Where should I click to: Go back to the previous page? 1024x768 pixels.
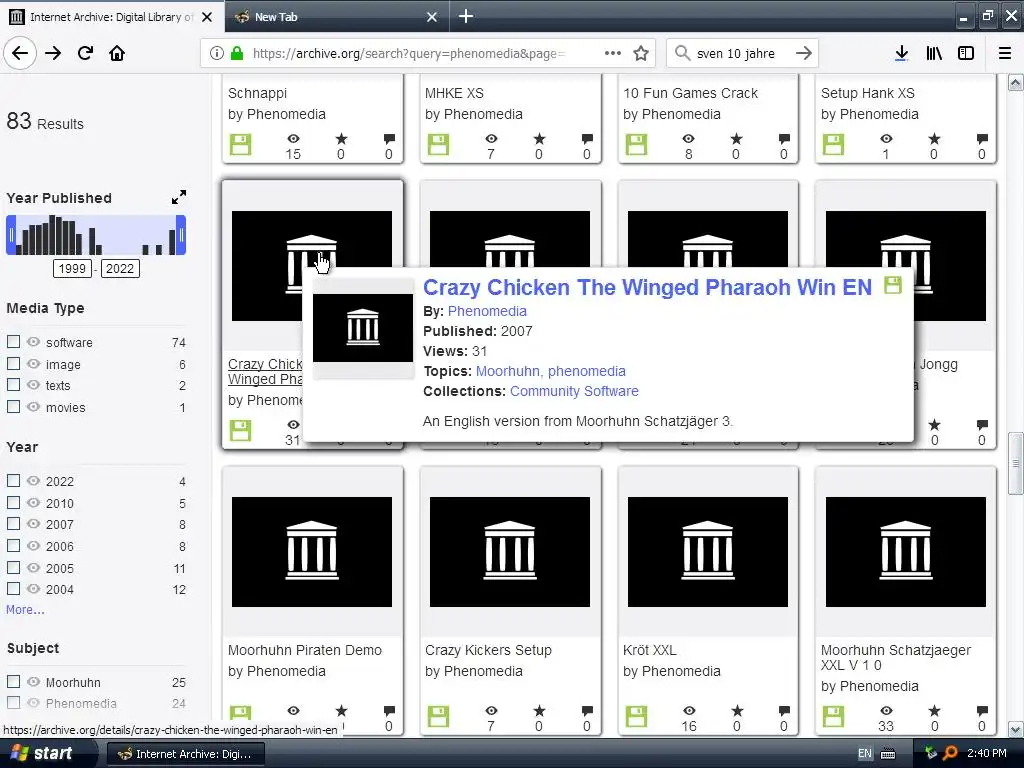[20, 53]
